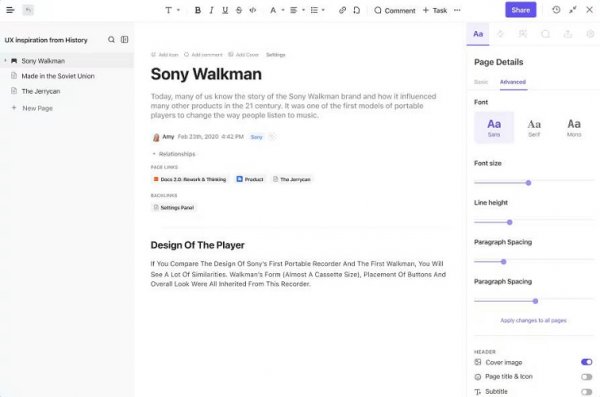Image resolution: width=600 pixels, height=397 pixels.
Task: Click the add tag icon next to Sony tag
Action: [x=272, y=137]
